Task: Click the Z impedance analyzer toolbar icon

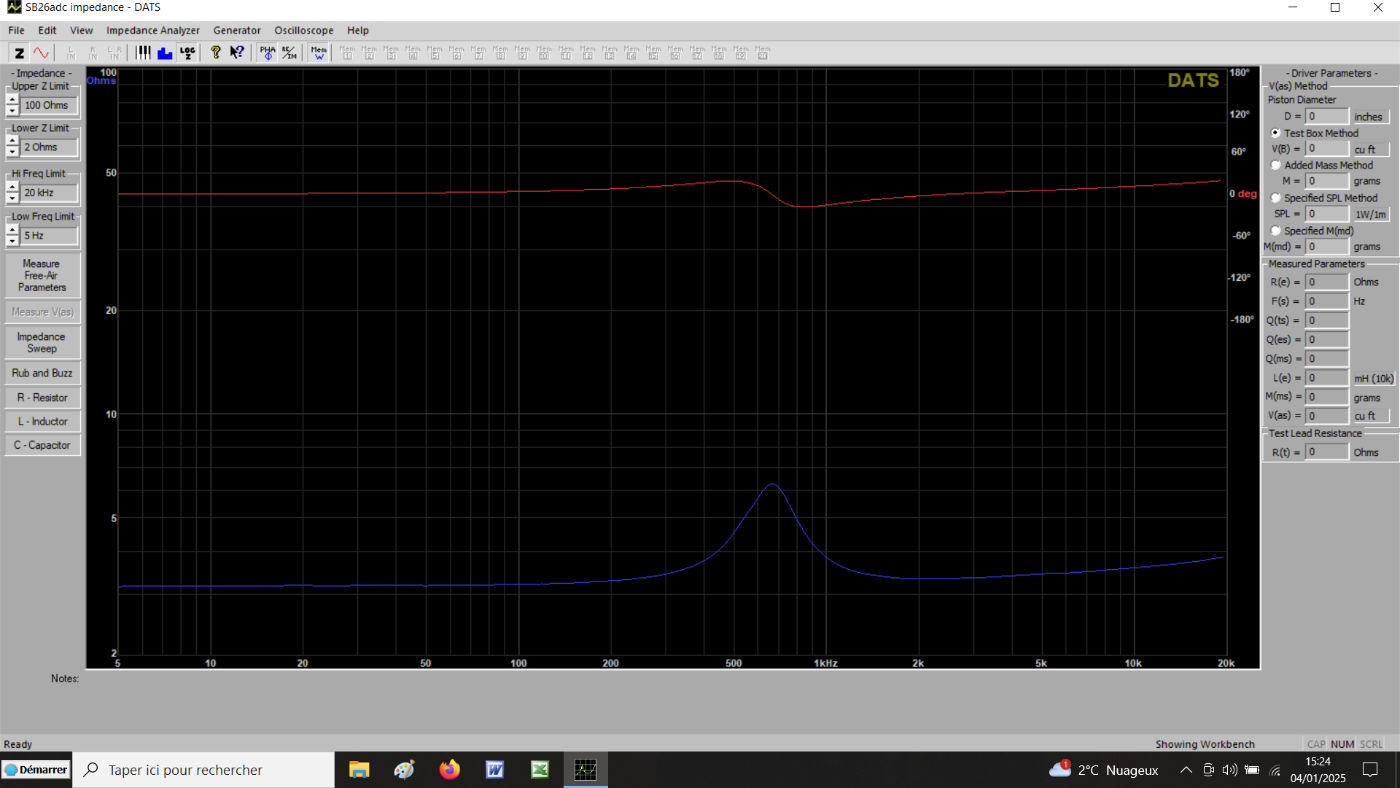Action: coord(19,53)
